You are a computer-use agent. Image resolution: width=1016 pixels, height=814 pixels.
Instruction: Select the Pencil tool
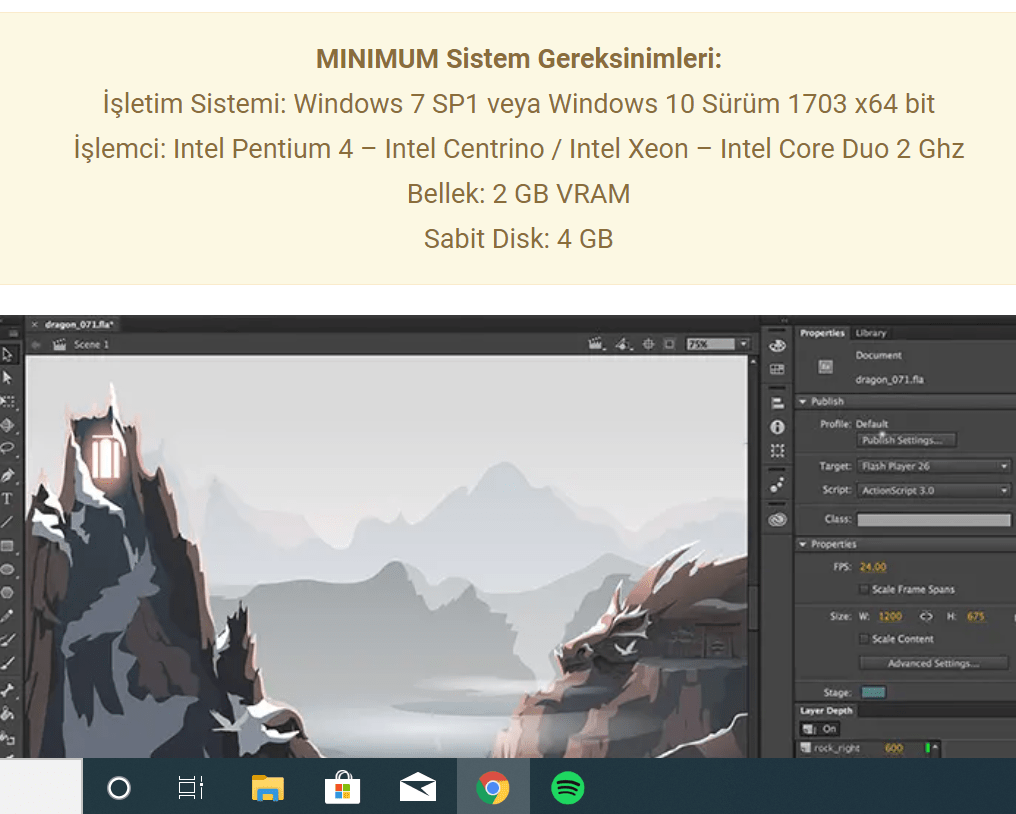(8, 616)
